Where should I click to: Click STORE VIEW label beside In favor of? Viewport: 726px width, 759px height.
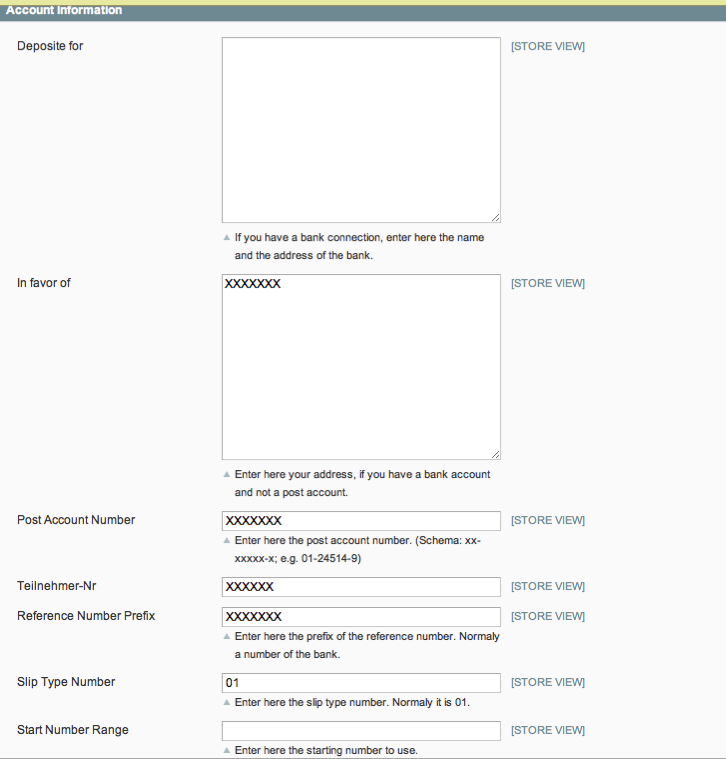(x=548, y=283)
